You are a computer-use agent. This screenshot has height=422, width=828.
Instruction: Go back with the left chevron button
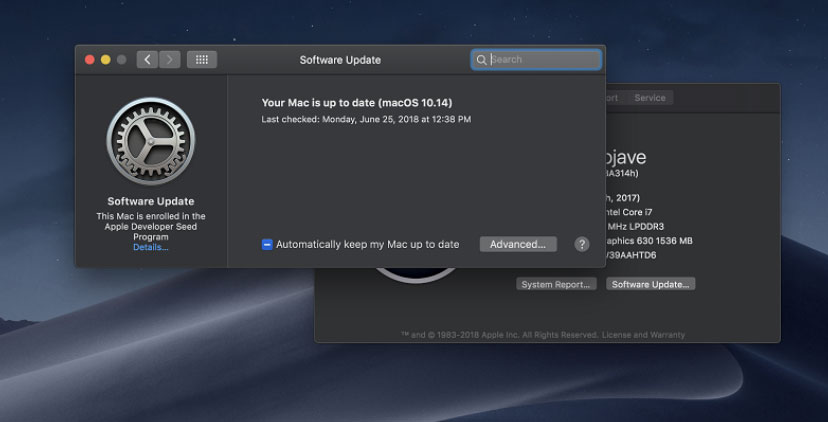(147, 60)
